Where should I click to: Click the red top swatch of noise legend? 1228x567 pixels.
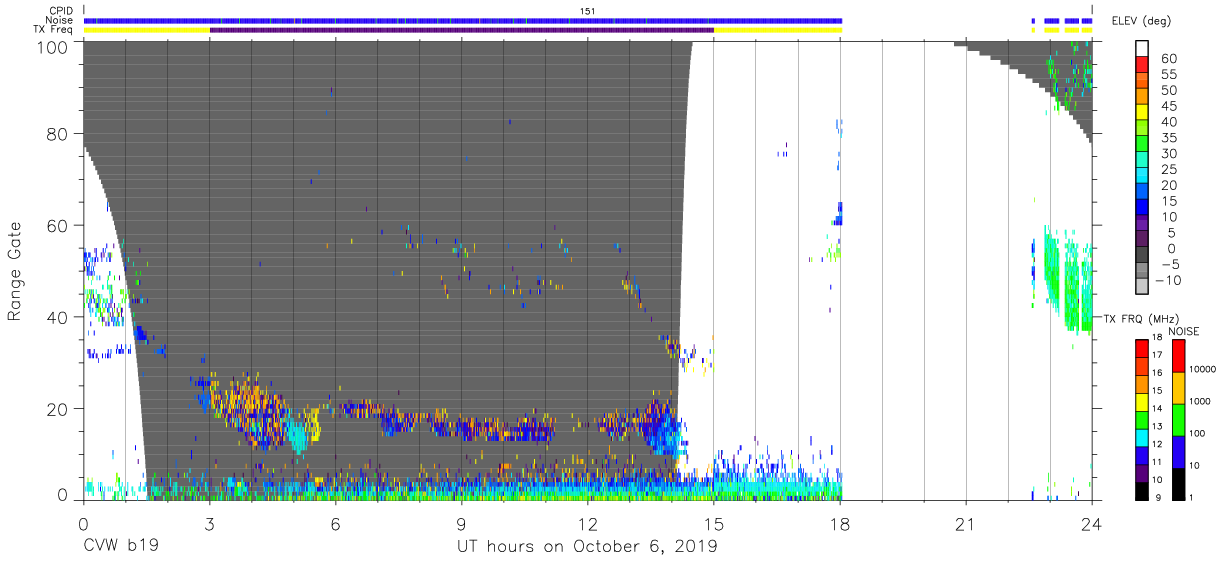(x=1178, y=356)
